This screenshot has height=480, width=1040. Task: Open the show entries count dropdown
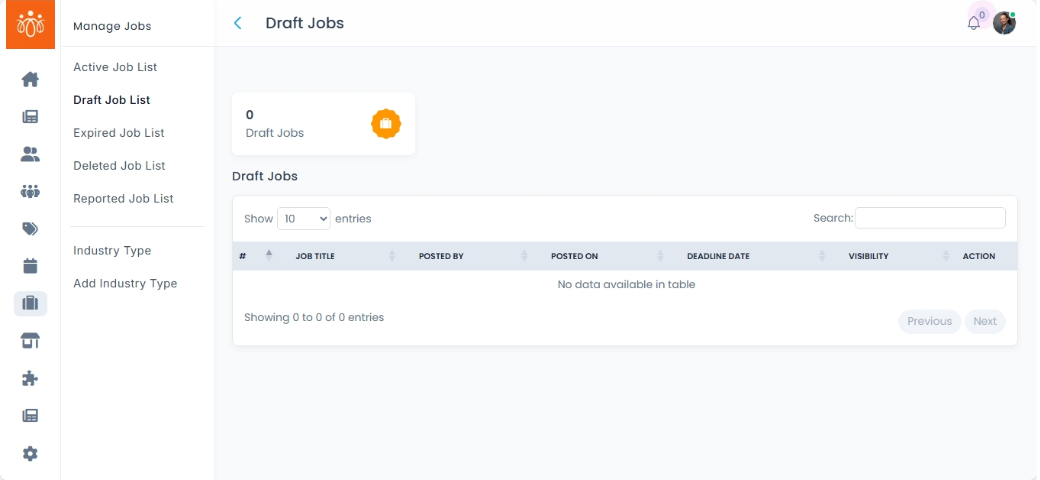point(303,218)
